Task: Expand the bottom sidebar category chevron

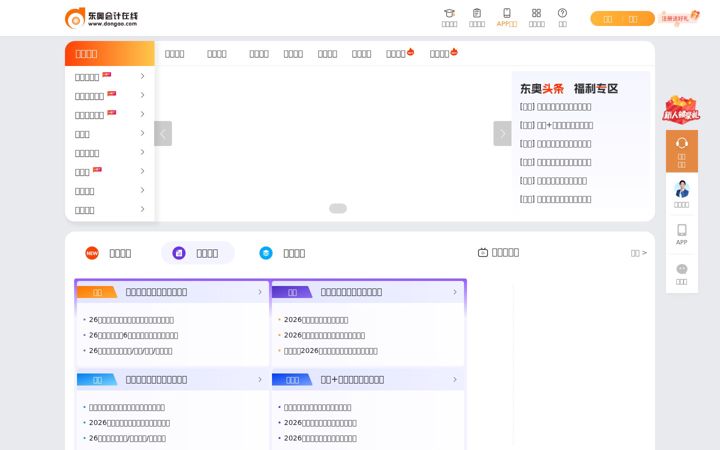Action: pos(142,209)
